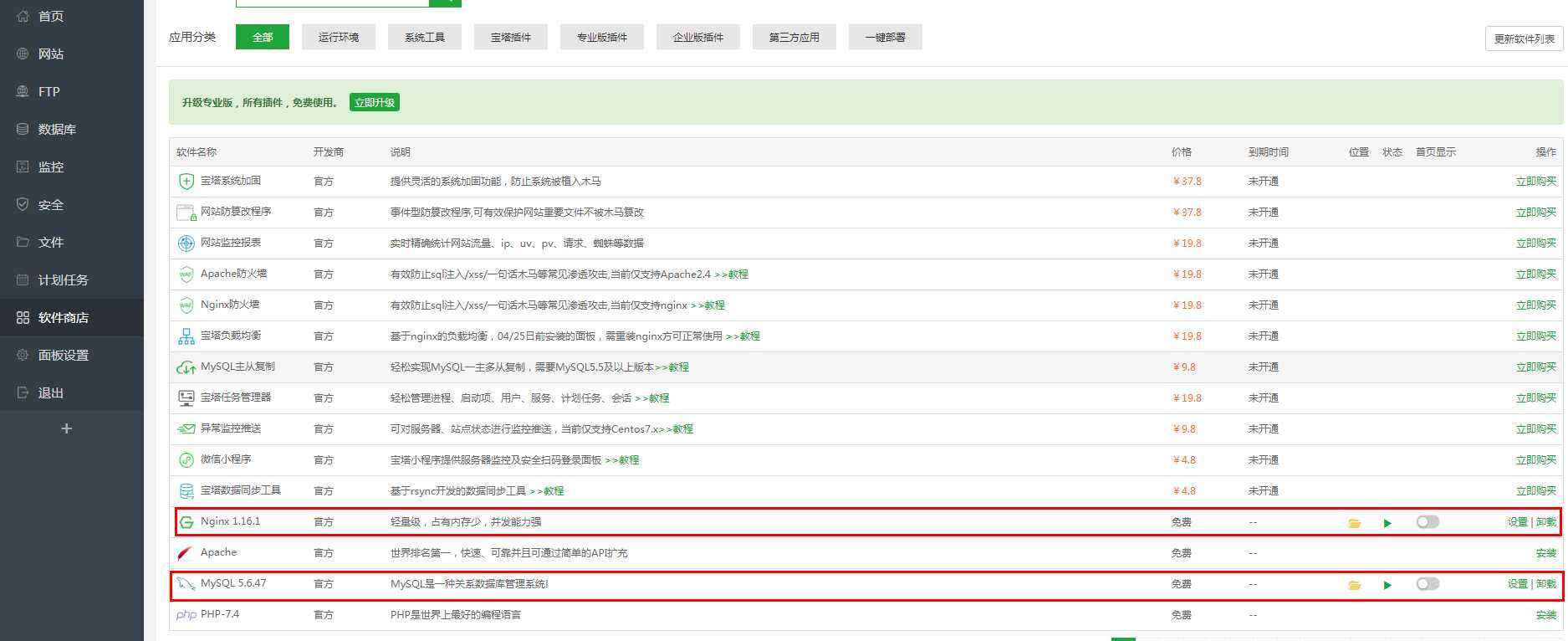Image resolution: width=1568 pixels, height=641 pixels.
Task: Click the Nginx防火墙 WAF icon
Action: (186, 305)
